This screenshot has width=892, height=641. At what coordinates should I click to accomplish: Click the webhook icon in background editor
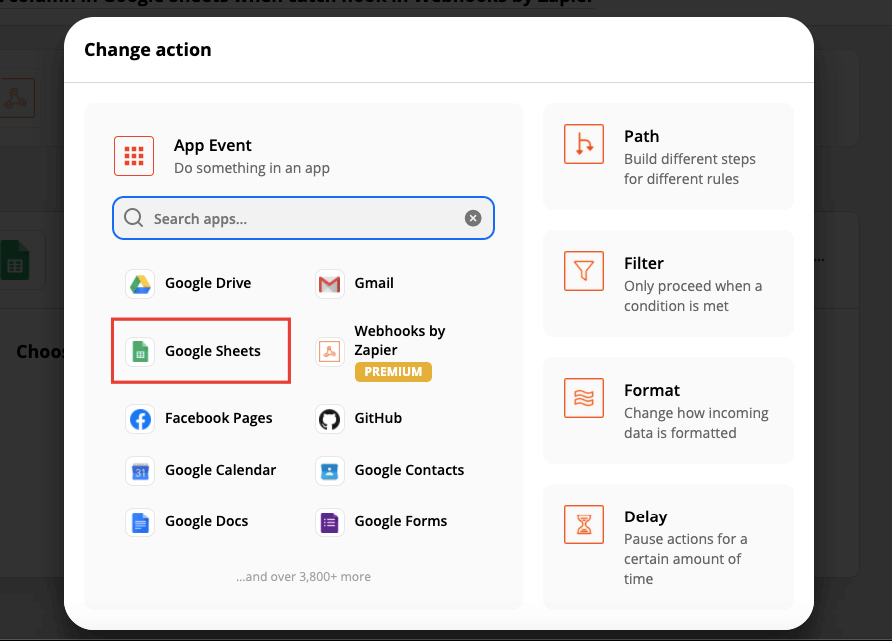[15, 98]
